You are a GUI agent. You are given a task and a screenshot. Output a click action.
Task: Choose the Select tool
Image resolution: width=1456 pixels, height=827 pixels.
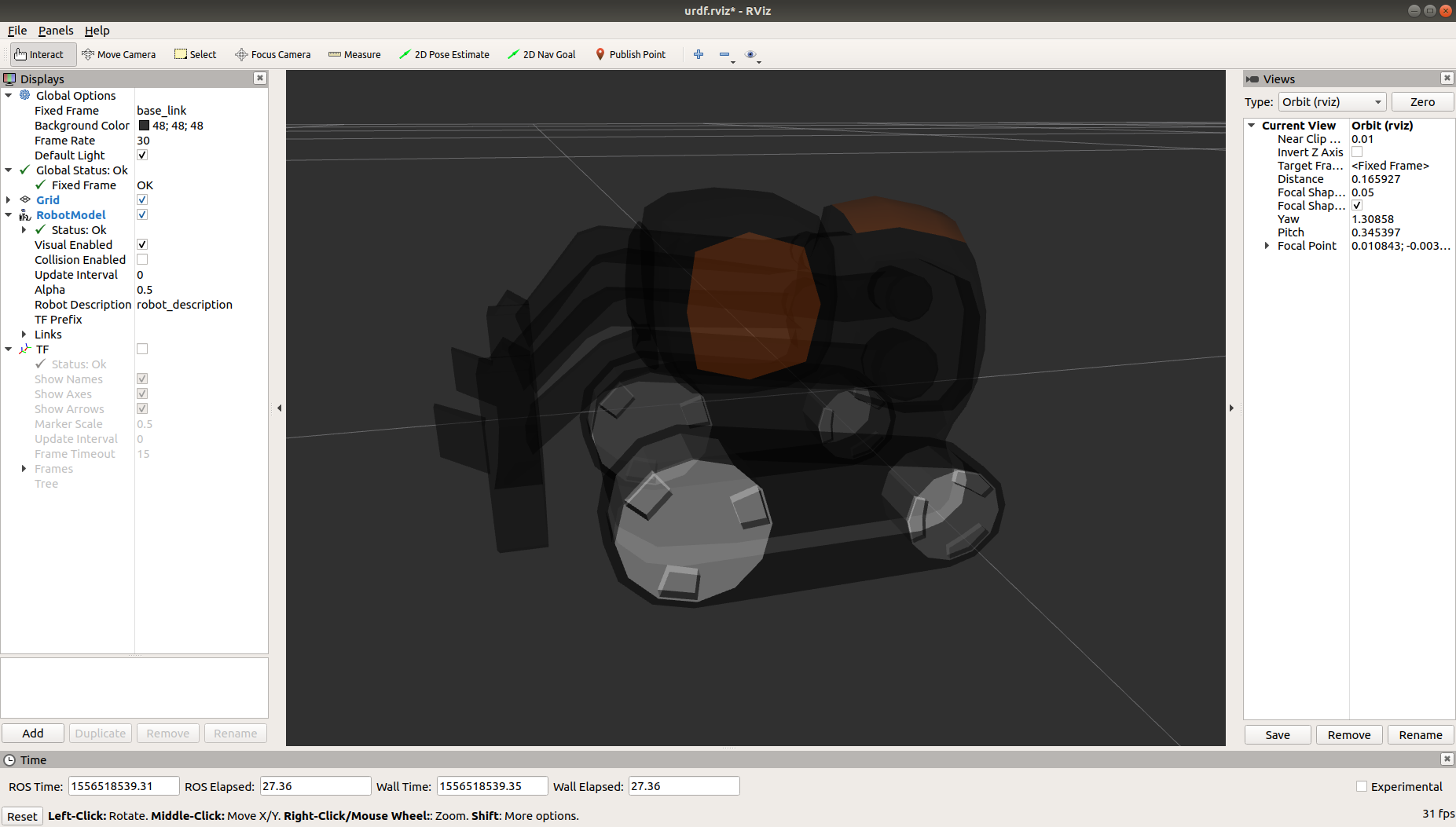pyautogui.click(x=196, y=54)
